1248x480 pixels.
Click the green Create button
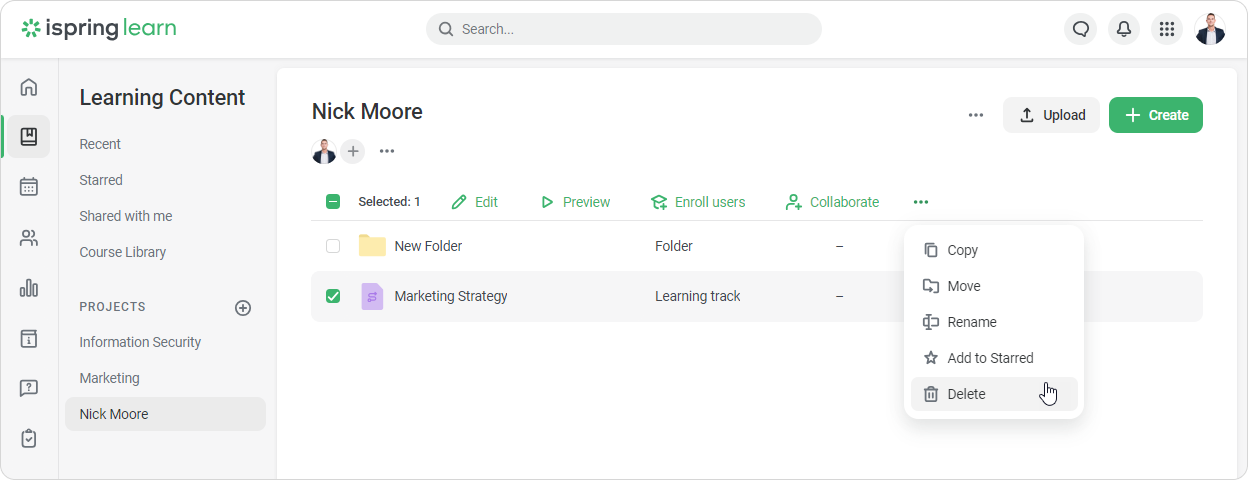click(x=1155, y=115)
